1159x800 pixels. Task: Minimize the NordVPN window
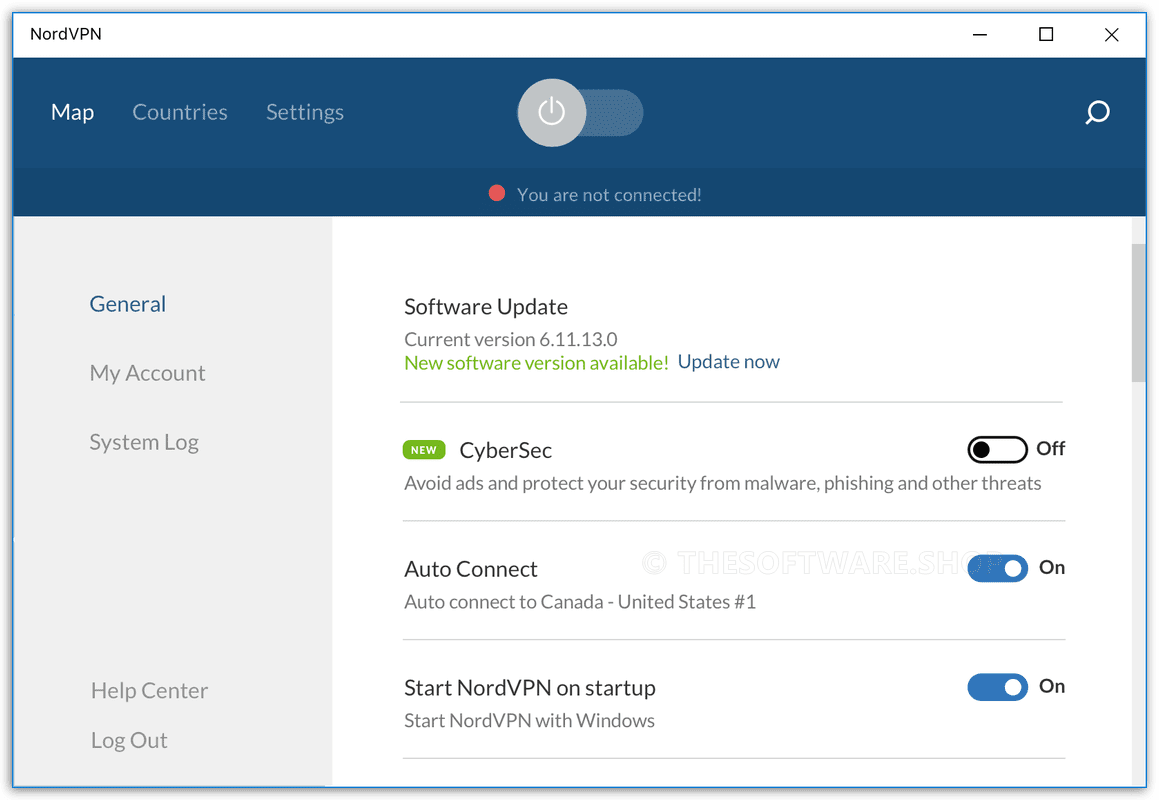[x=979, y=35]
